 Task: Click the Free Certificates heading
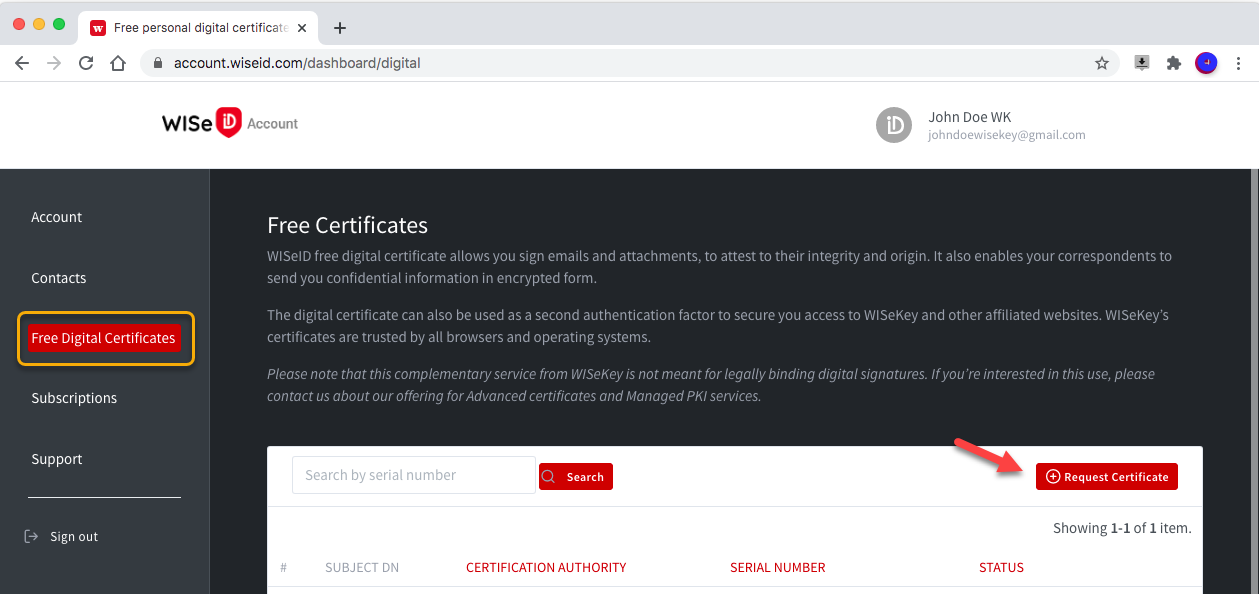click(347, 225)
